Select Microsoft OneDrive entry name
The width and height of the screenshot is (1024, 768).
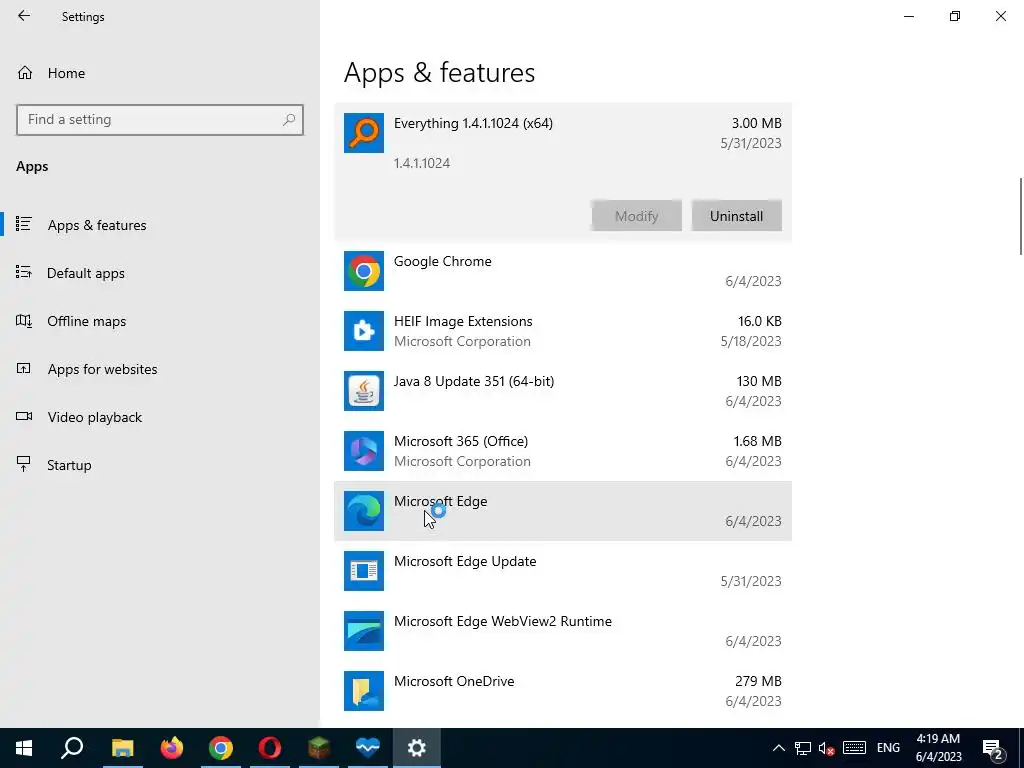point(454,681)
